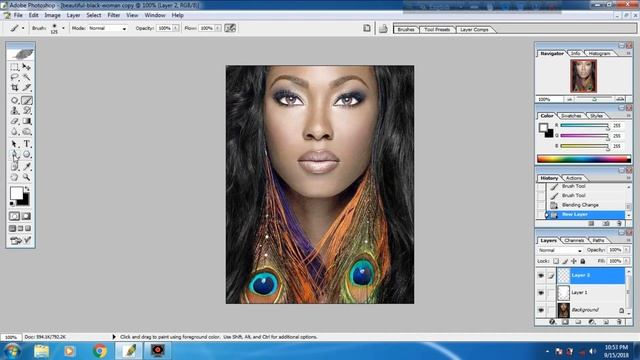Open Tool Preset picker arrow
Screen dimensions: 640x360
click(x=23, y=28)
